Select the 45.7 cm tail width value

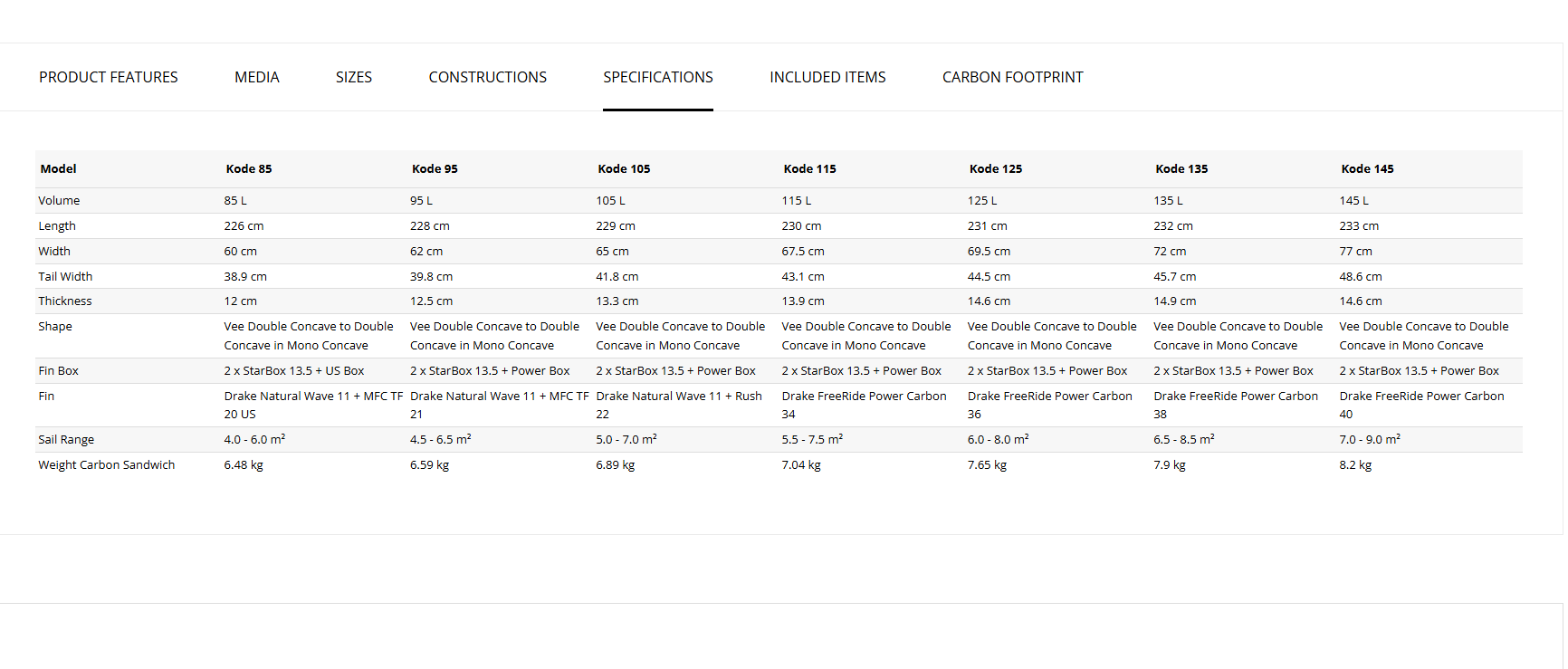[x=1174, y=276]
